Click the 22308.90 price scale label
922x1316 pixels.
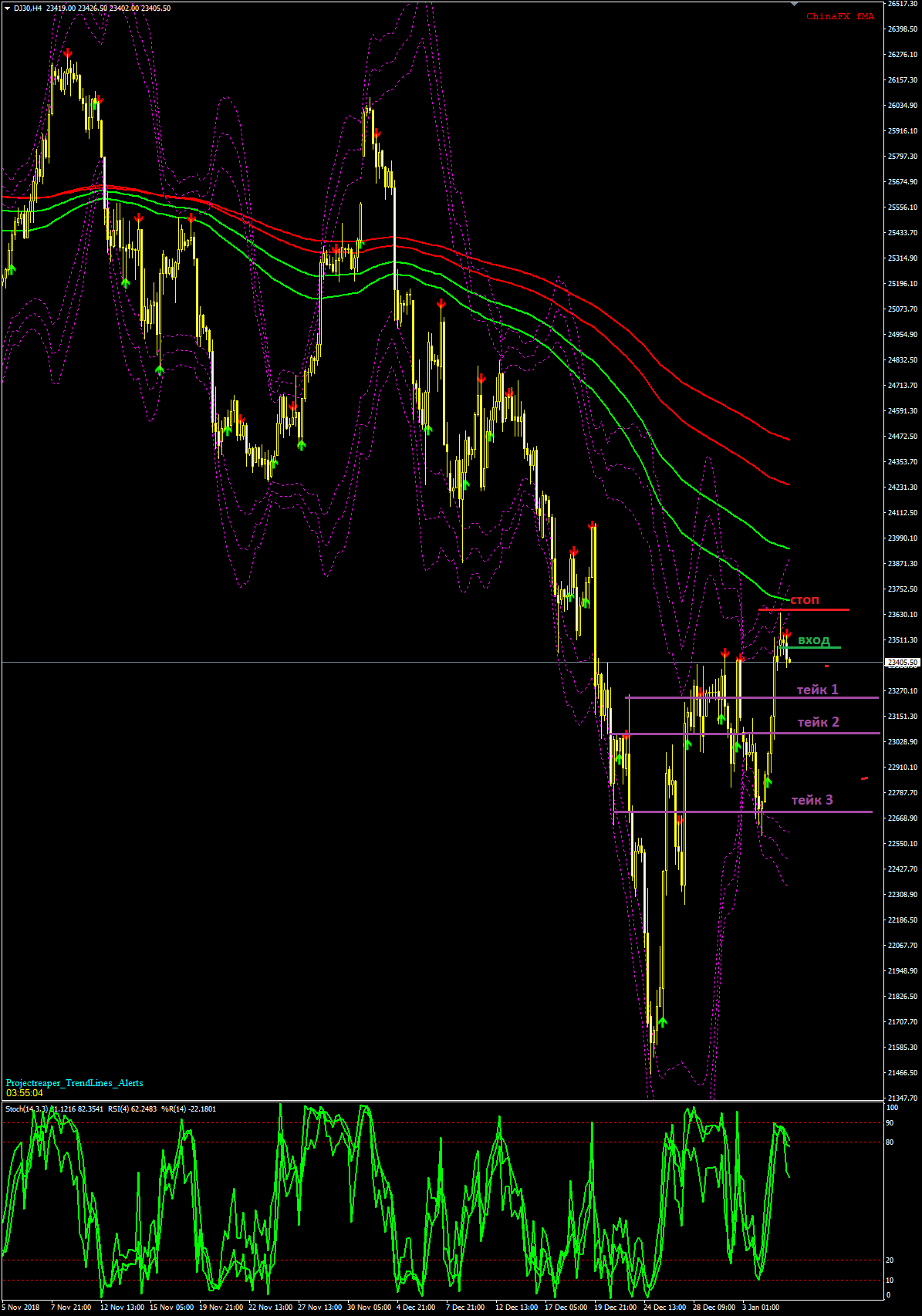[x=903, y=895]
